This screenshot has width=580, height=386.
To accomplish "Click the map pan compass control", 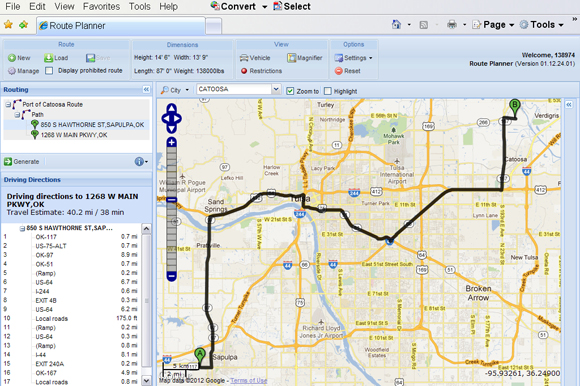I will (x=171, y=119).
